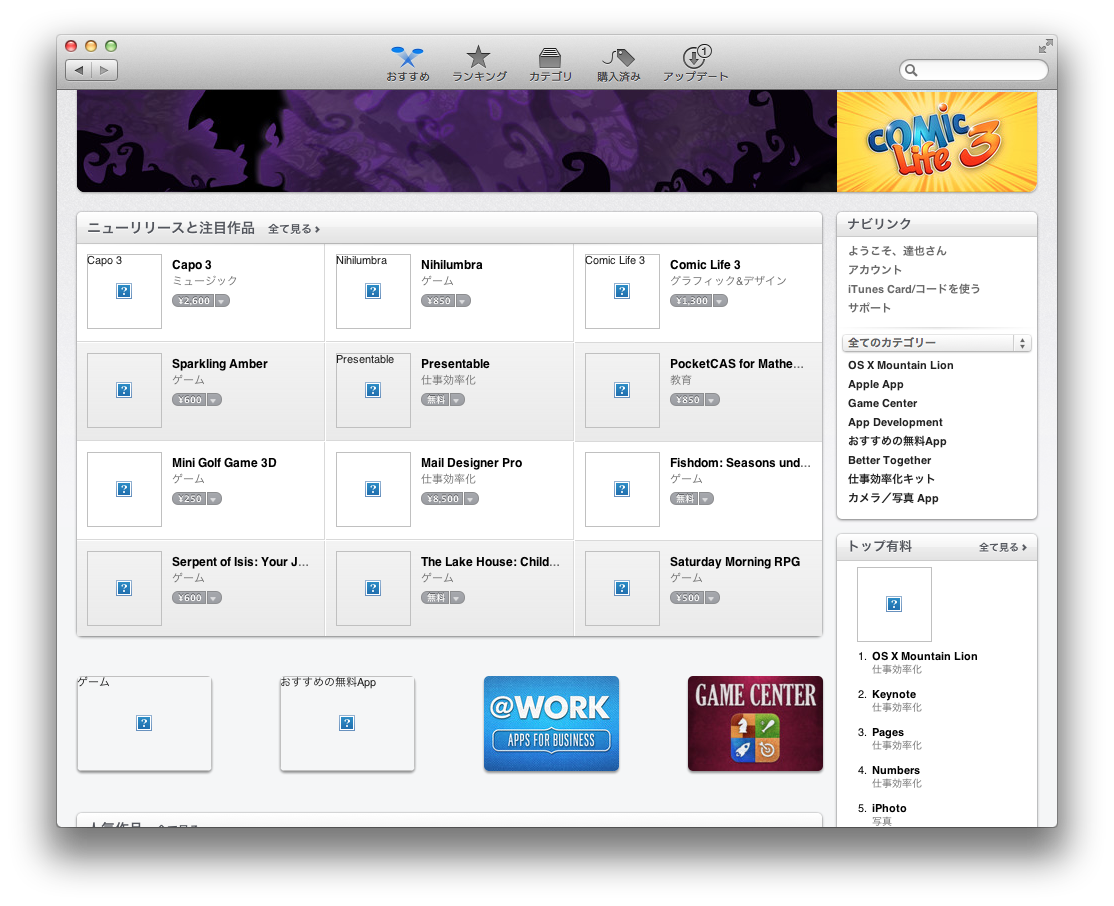Open the @WORK Apps for Business tile
Image resolution: width=1114 pixels, height=906 pixels.
click(x=551, y=723)
